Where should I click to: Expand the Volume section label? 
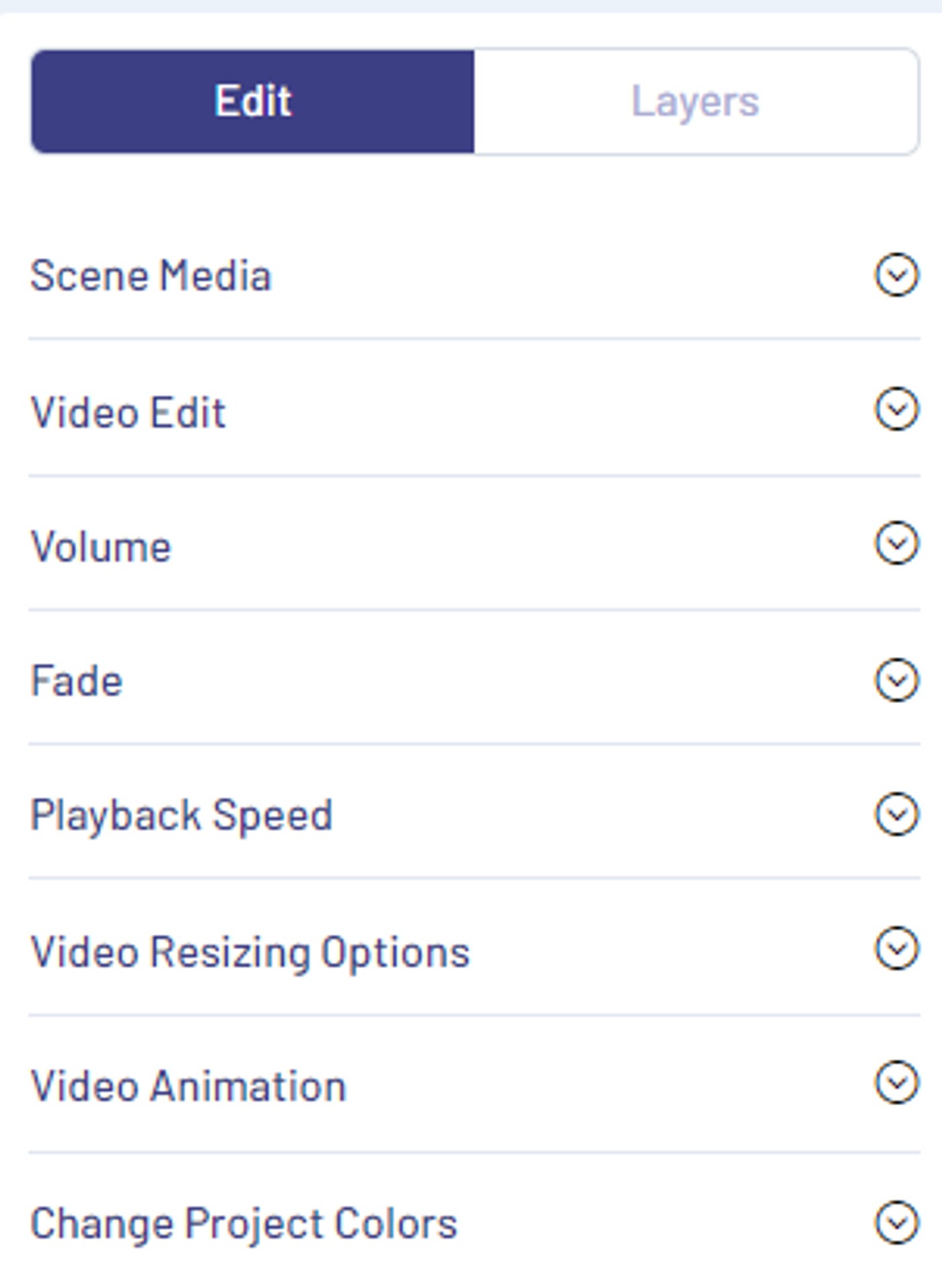click(x=101, y=546)
